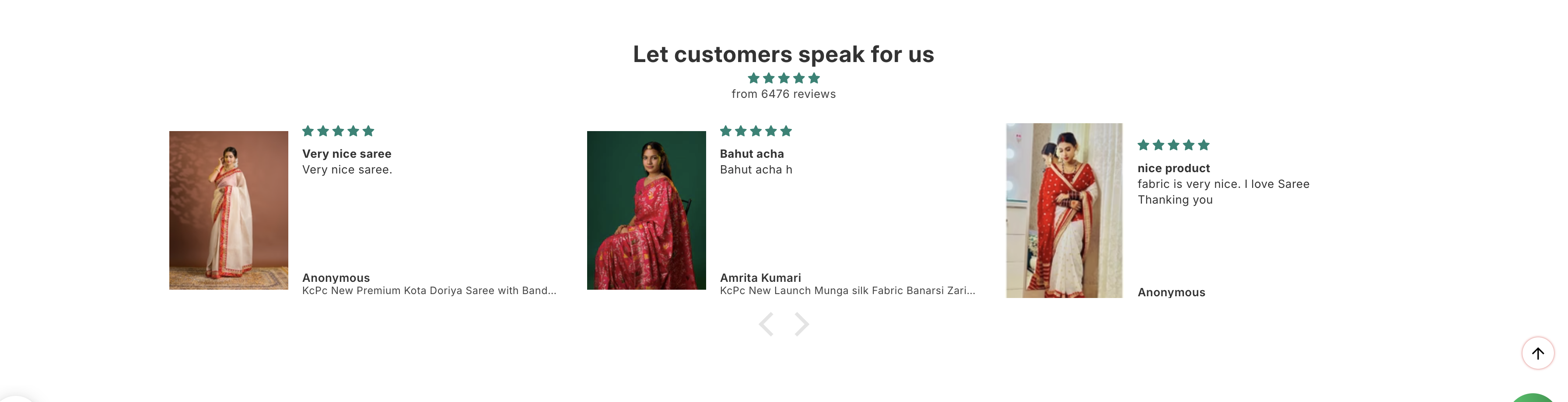Click the 'Bahut acha' review title
Image resolution: width=1568 pixels, height=402 pixels.
pyautogui.click(x=752, y=154)
